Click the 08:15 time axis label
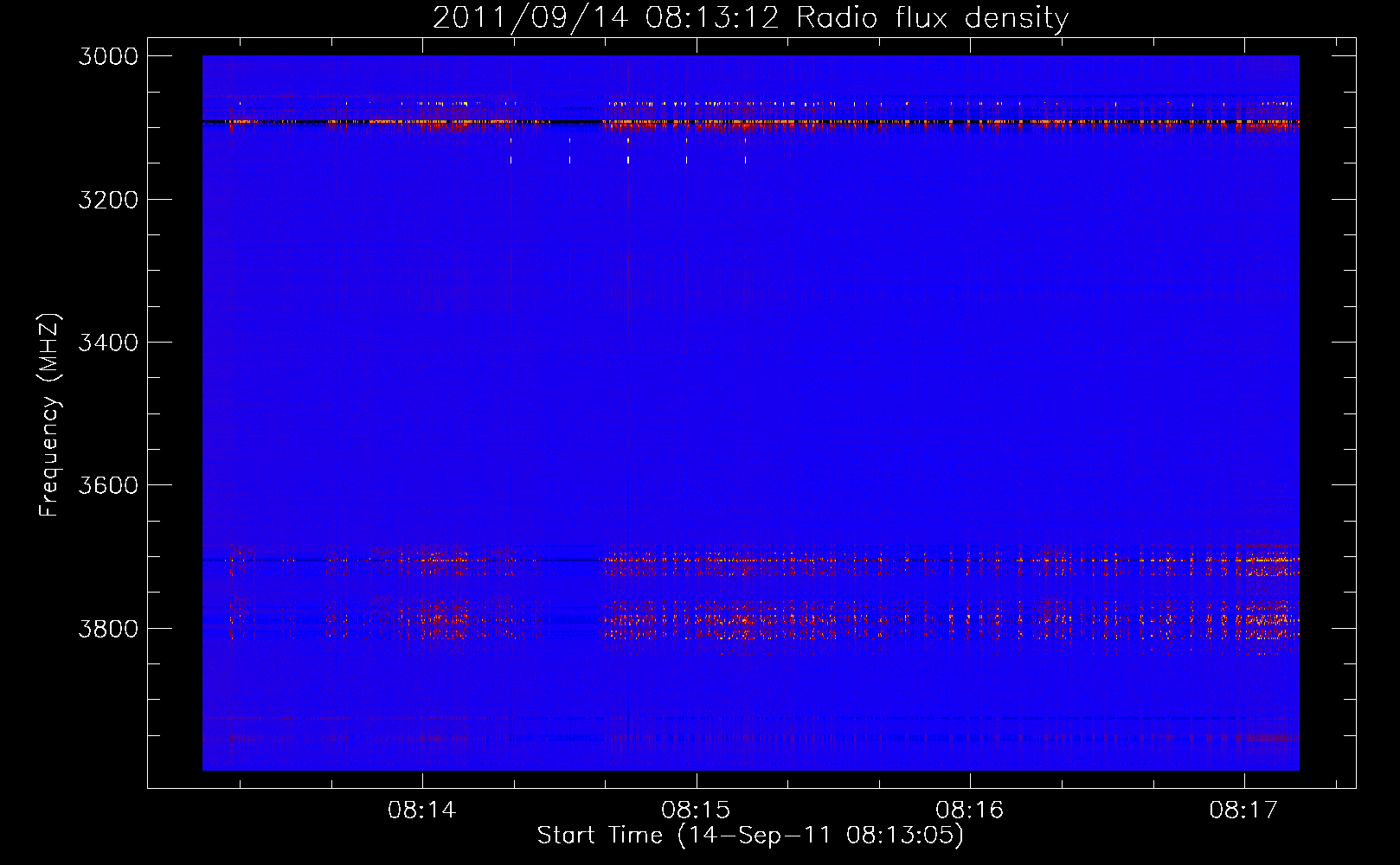Viewport: 1400px width, 865px height. (696, 810)
